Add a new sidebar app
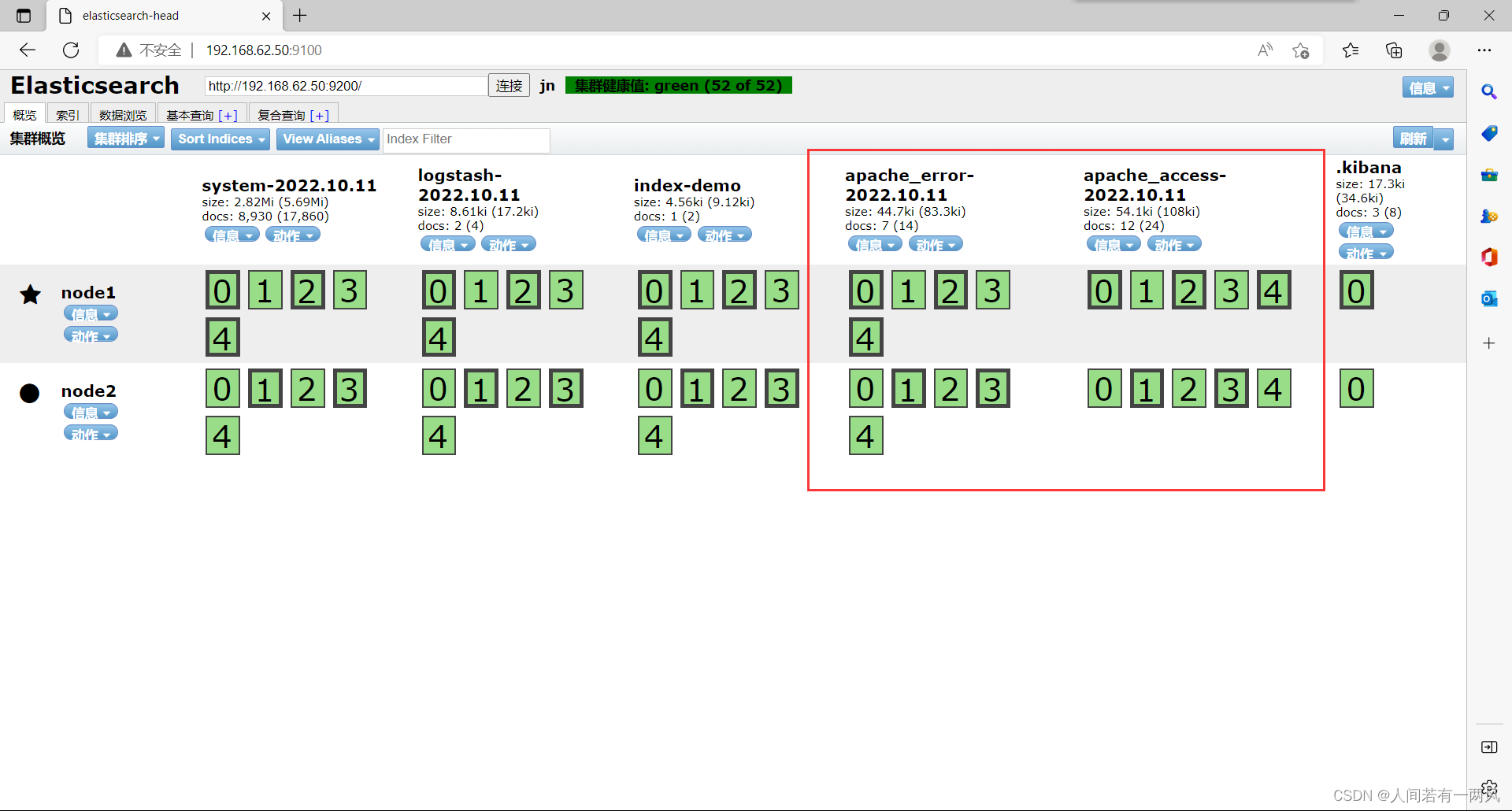 tap(1489, 343)
